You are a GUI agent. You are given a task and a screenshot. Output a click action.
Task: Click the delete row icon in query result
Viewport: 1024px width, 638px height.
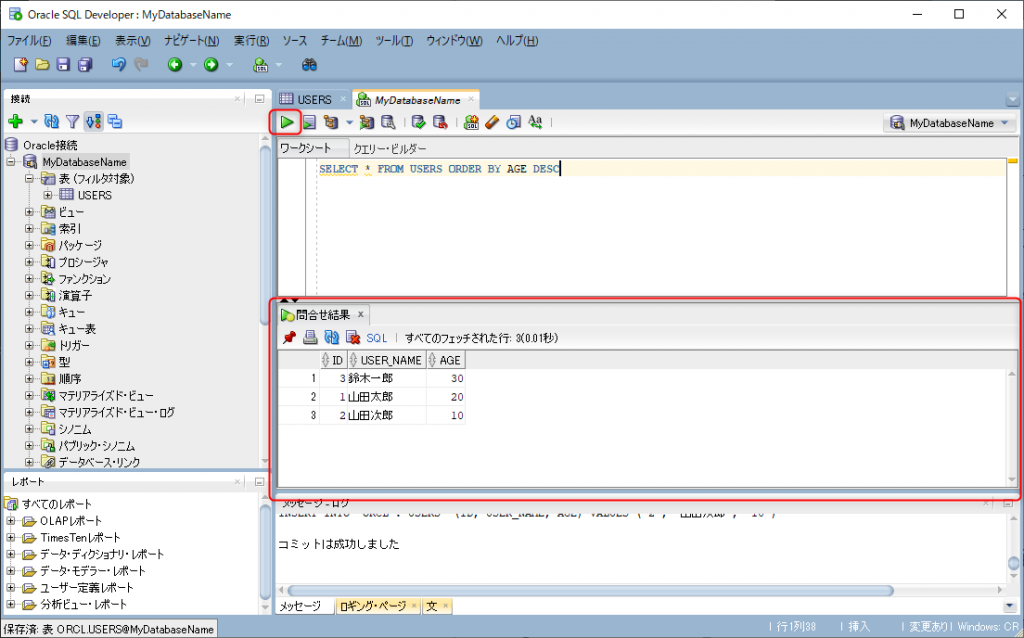(x=353, y=338)
